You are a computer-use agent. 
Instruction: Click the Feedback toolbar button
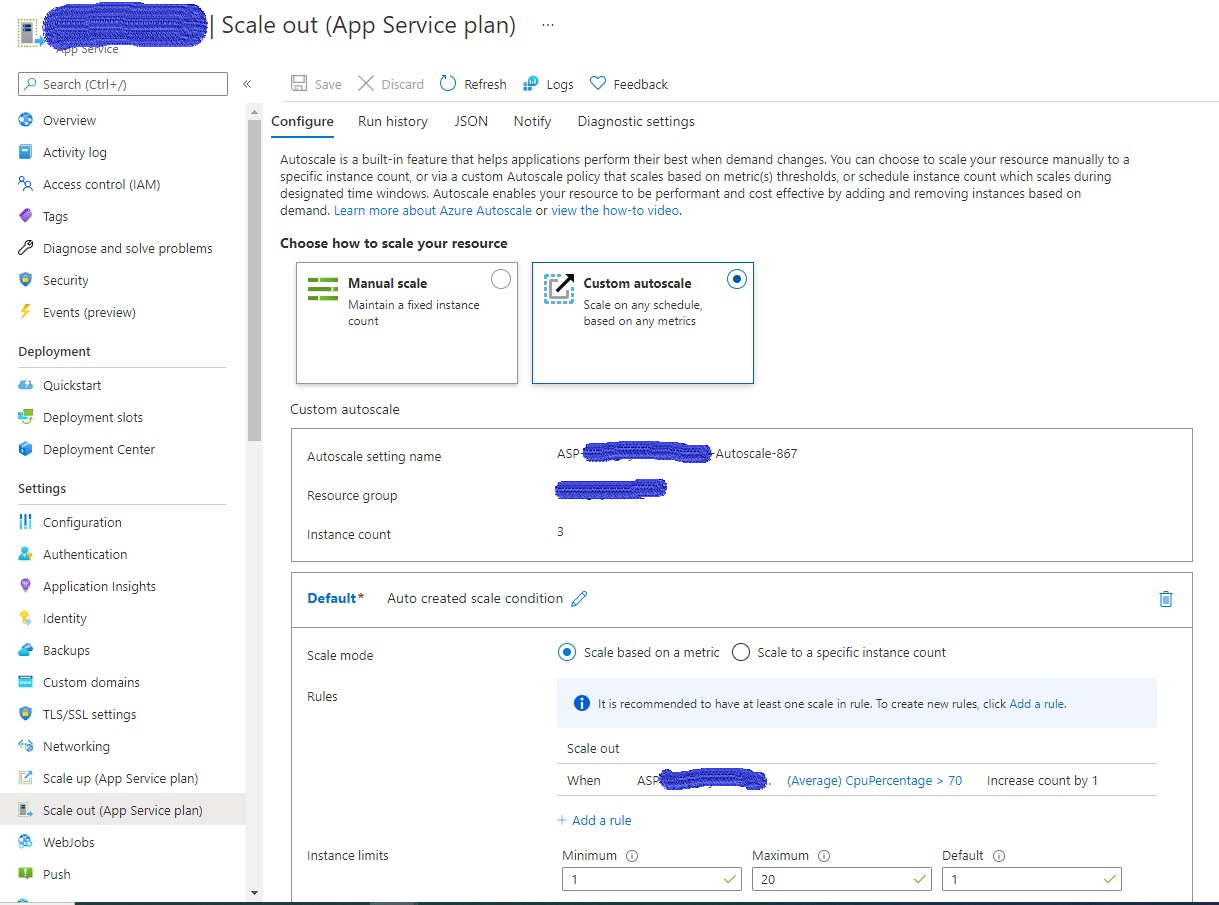tap(629, 84)
